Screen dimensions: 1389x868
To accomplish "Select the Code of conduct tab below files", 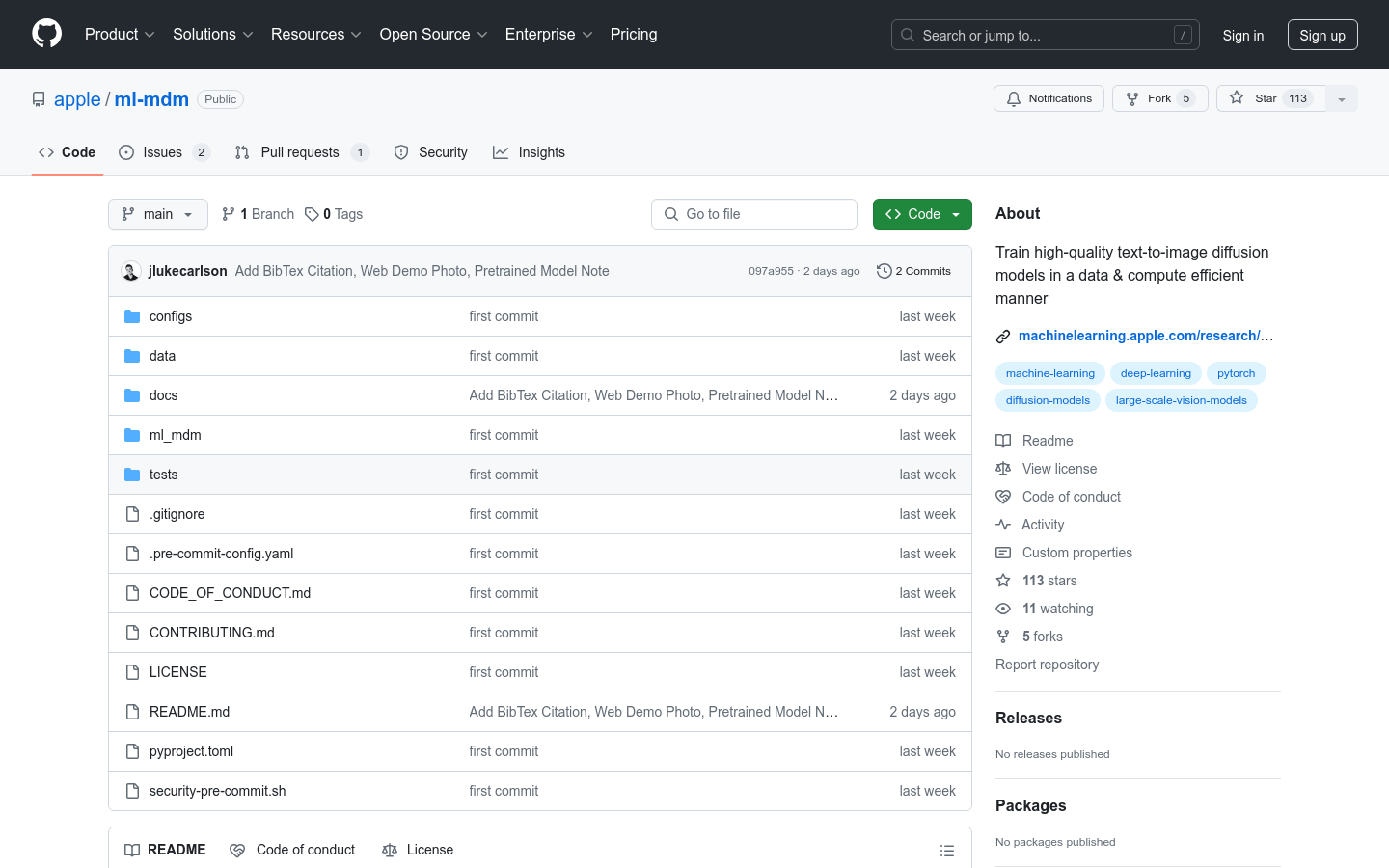I will pyautogui.click(x=292, y=850).
